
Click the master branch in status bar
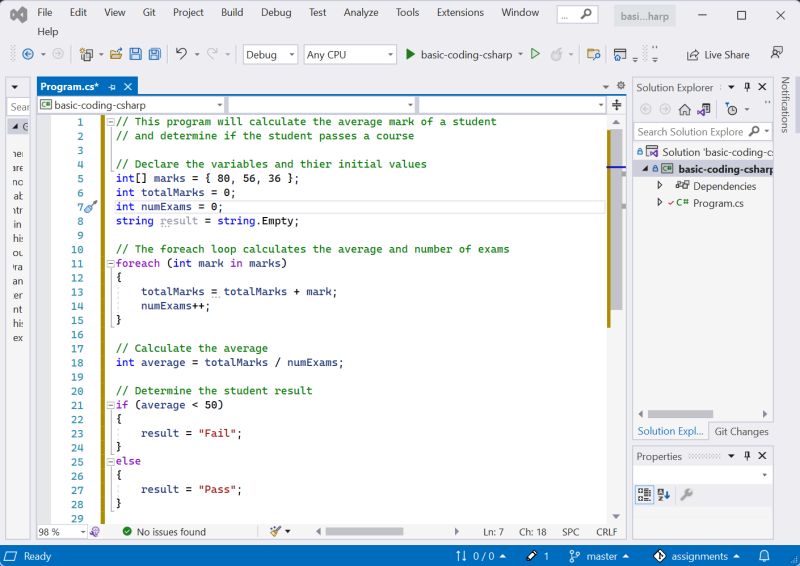(600, 556)
